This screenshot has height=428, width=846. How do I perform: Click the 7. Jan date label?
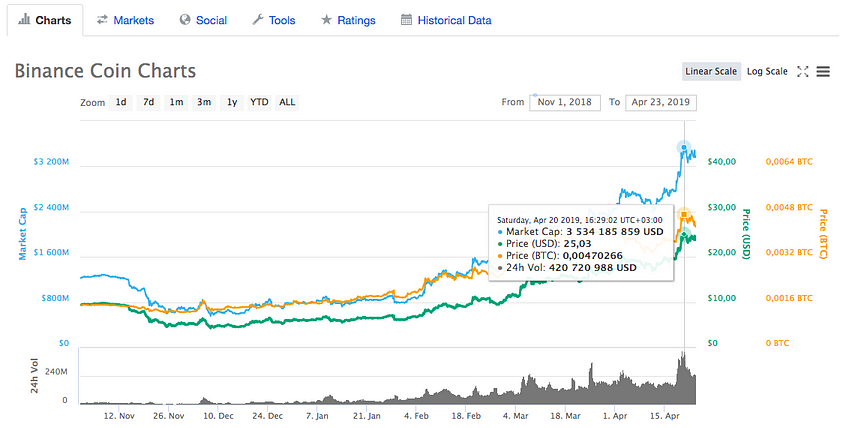tap(317, 416)
